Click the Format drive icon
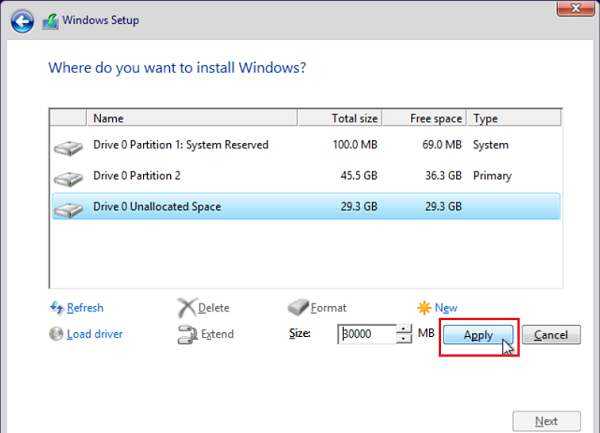Screen dimensions: 600x433 tap(298, 308)
